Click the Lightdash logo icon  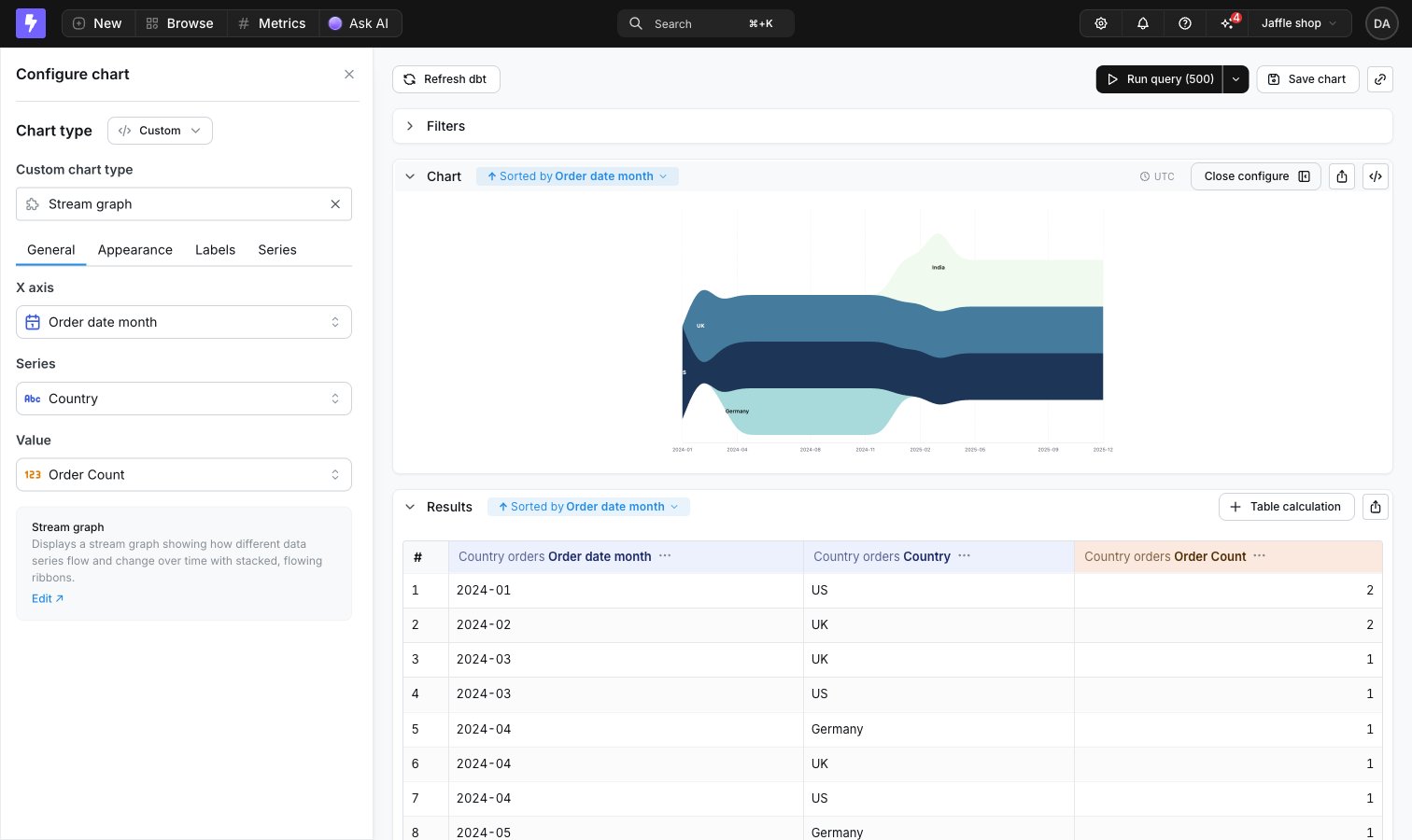point(31,23)
